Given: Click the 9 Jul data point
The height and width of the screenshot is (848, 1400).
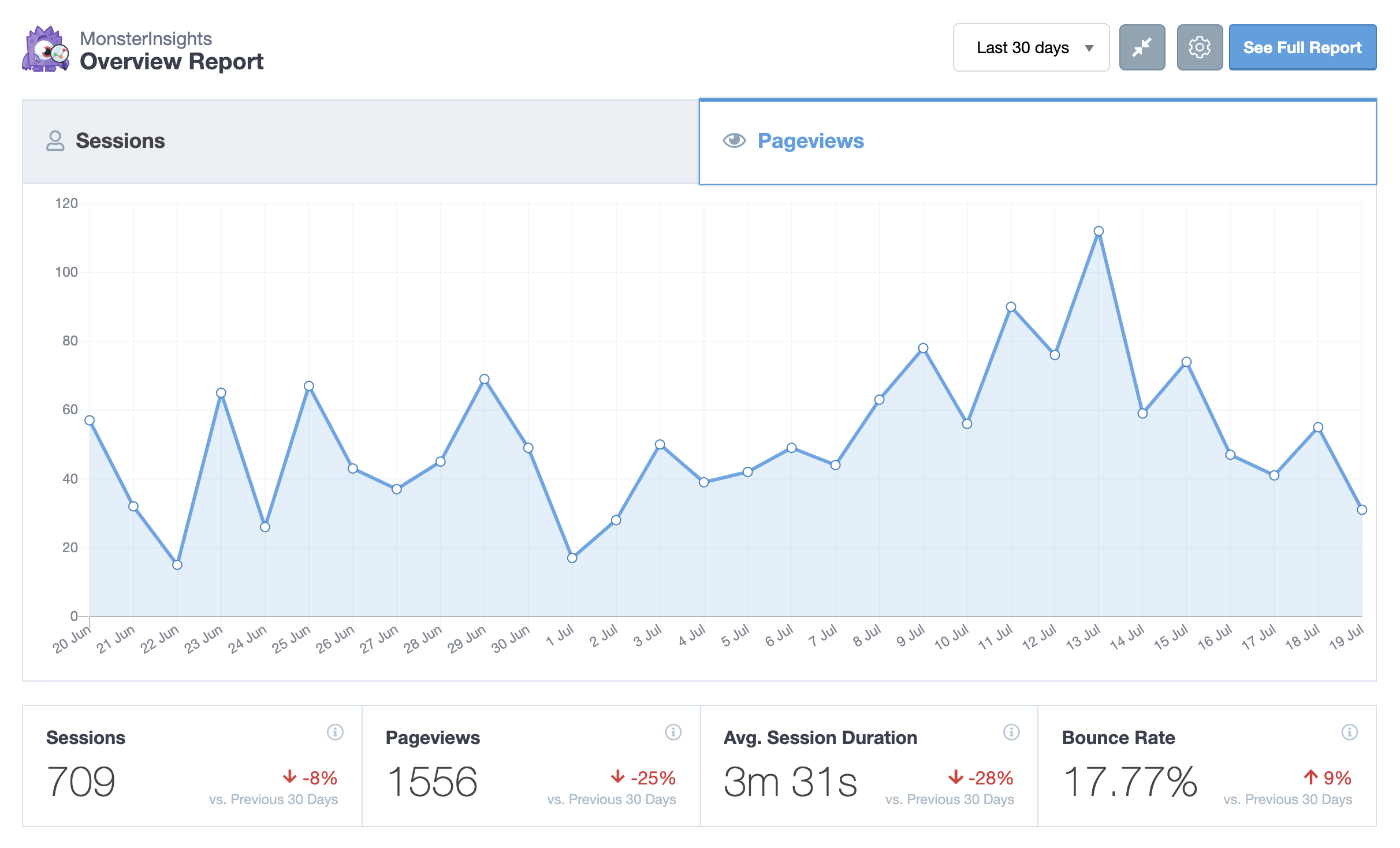Looking at the screenshot, I should tap(923, 348).
